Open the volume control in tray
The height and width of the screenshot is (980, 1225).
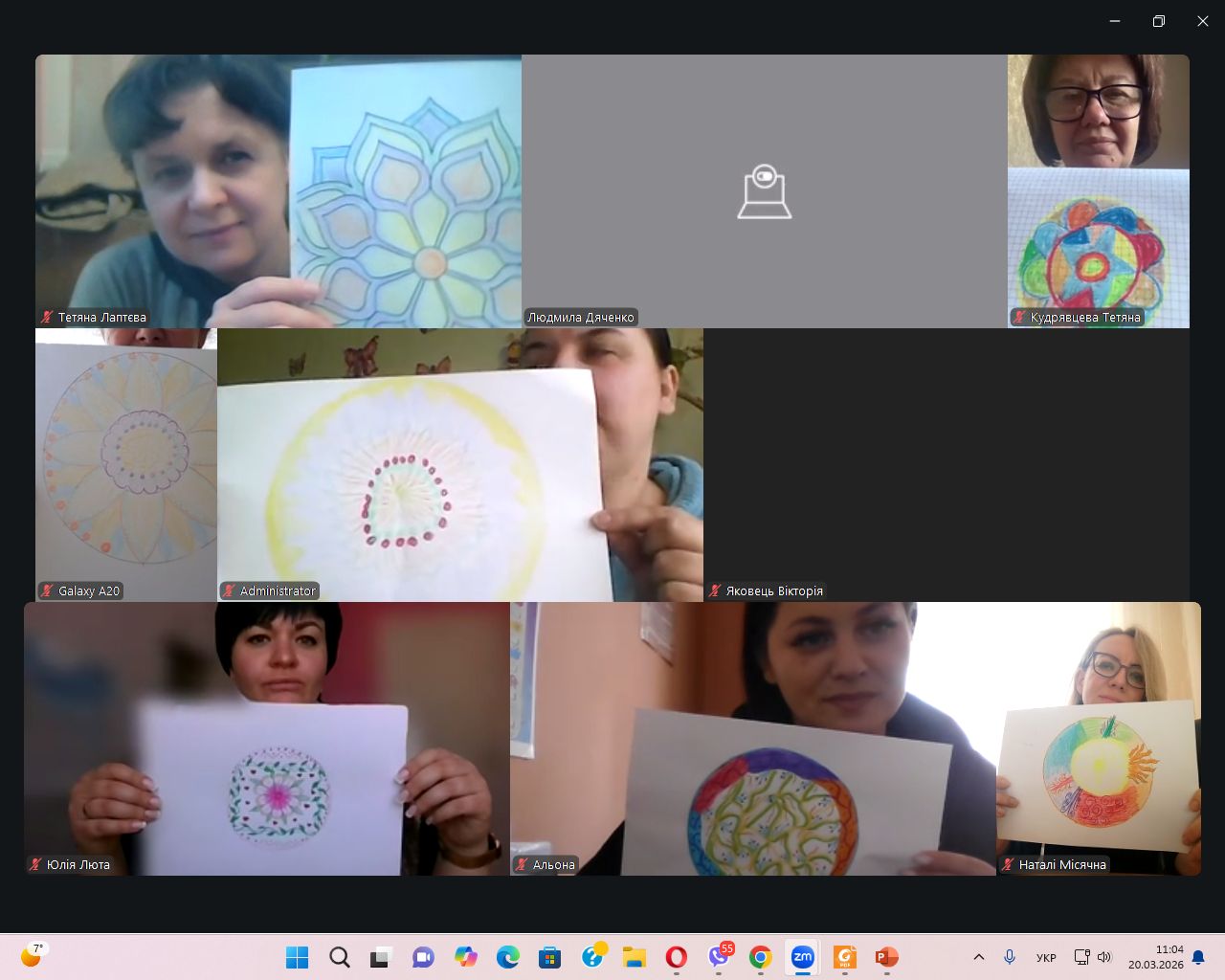(x=1104, y=957)
